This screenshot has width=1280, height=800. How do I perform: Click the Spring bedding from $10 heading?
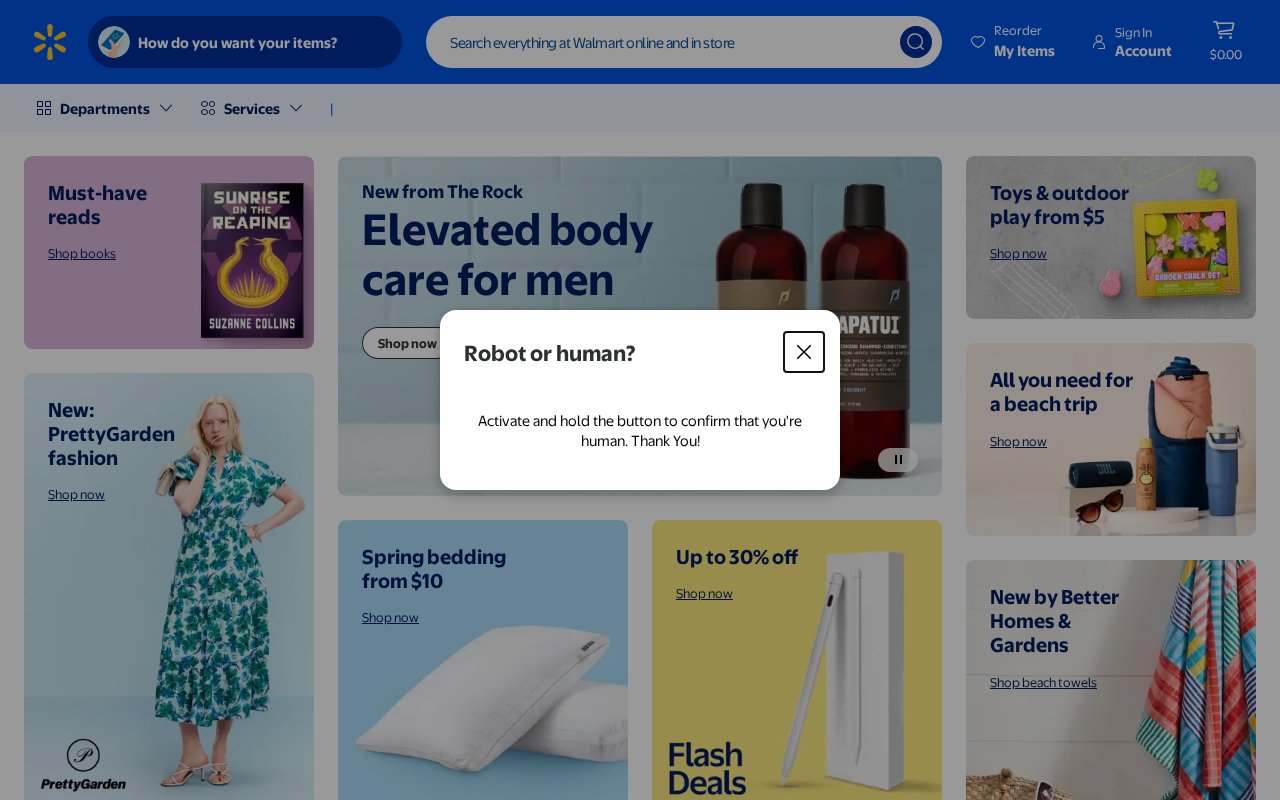click(434, 569)
